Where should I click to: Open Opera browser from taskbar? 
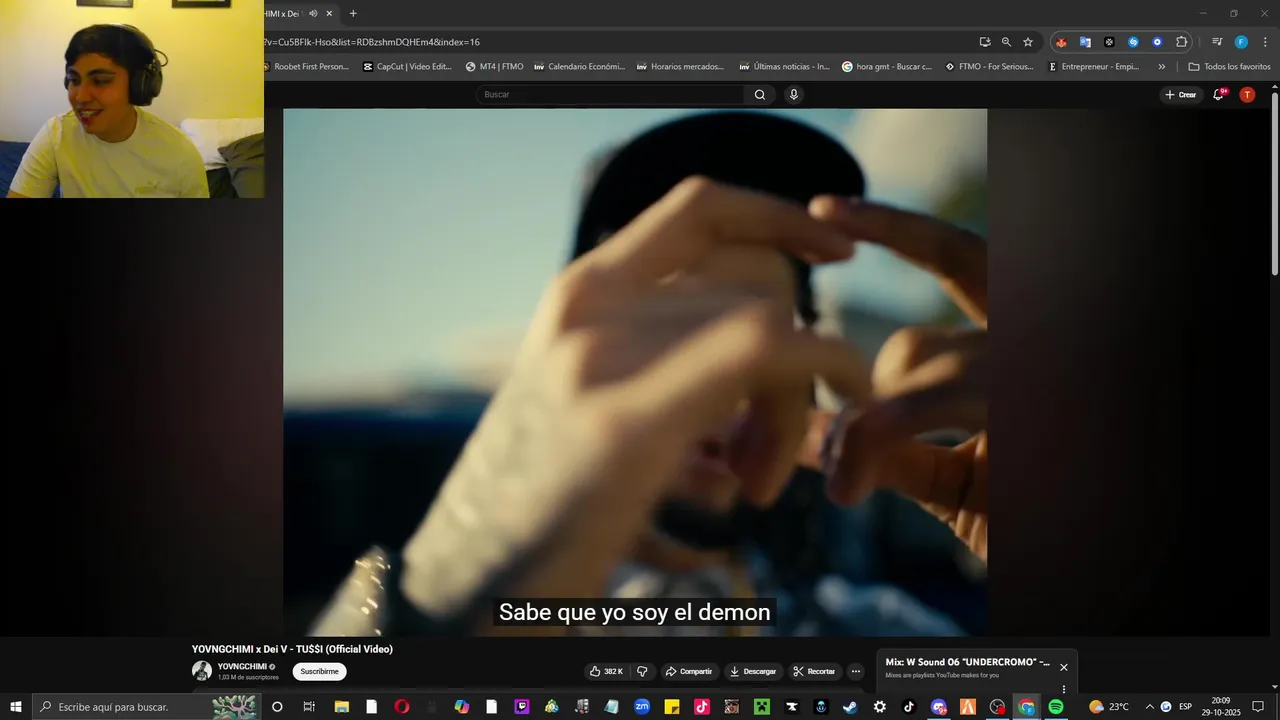[402, 707]
